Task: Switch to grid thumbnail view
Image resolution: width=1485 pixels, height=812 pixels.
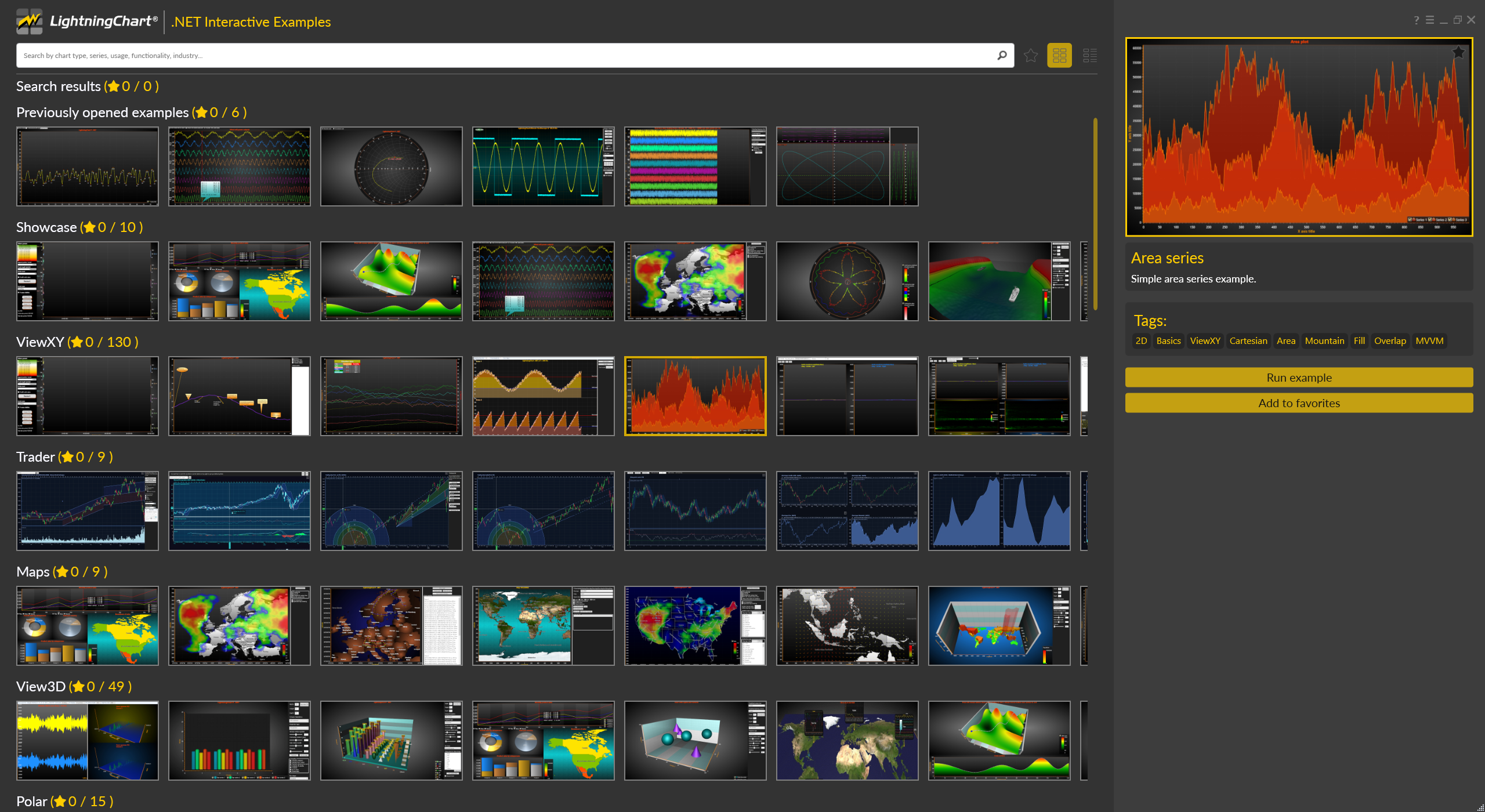Action: (x=1059, y=56)
